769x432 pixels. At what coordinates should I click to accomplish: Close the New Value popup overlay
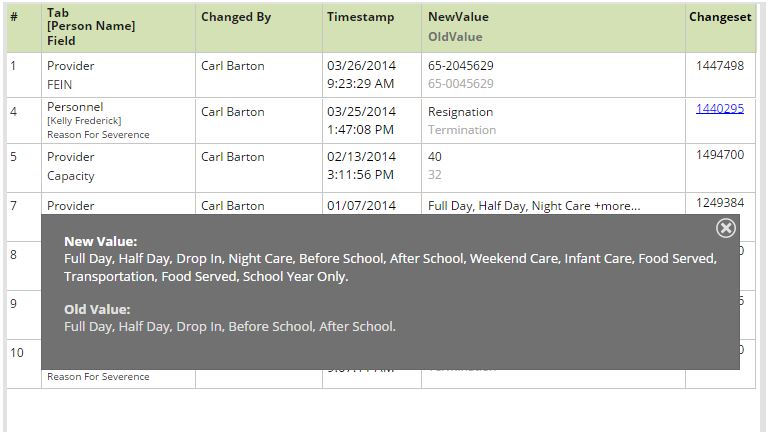click(x=725, y=228)
